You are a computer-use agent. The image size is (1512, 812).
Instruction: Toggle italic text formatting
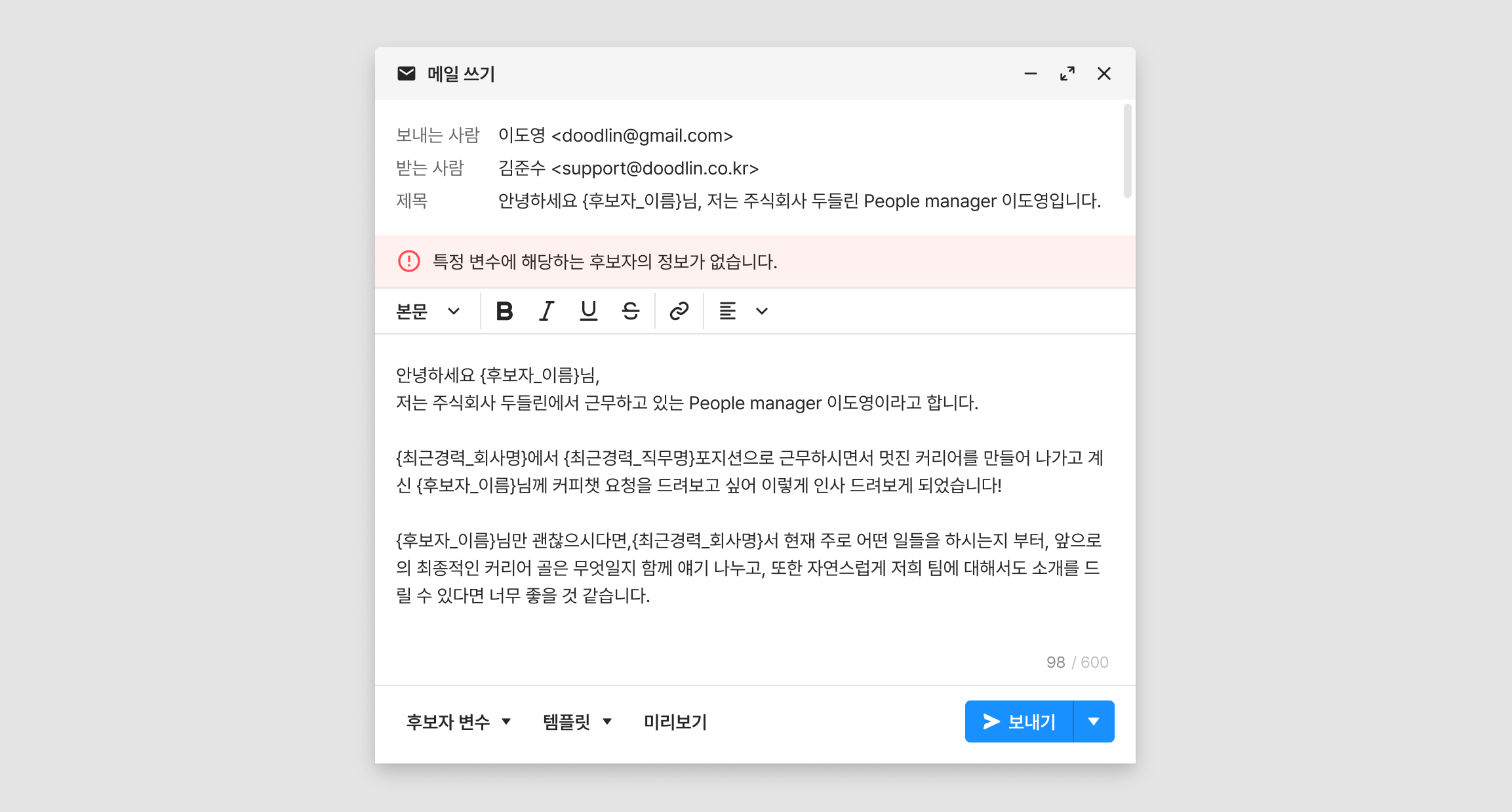[x=546, y=311]
